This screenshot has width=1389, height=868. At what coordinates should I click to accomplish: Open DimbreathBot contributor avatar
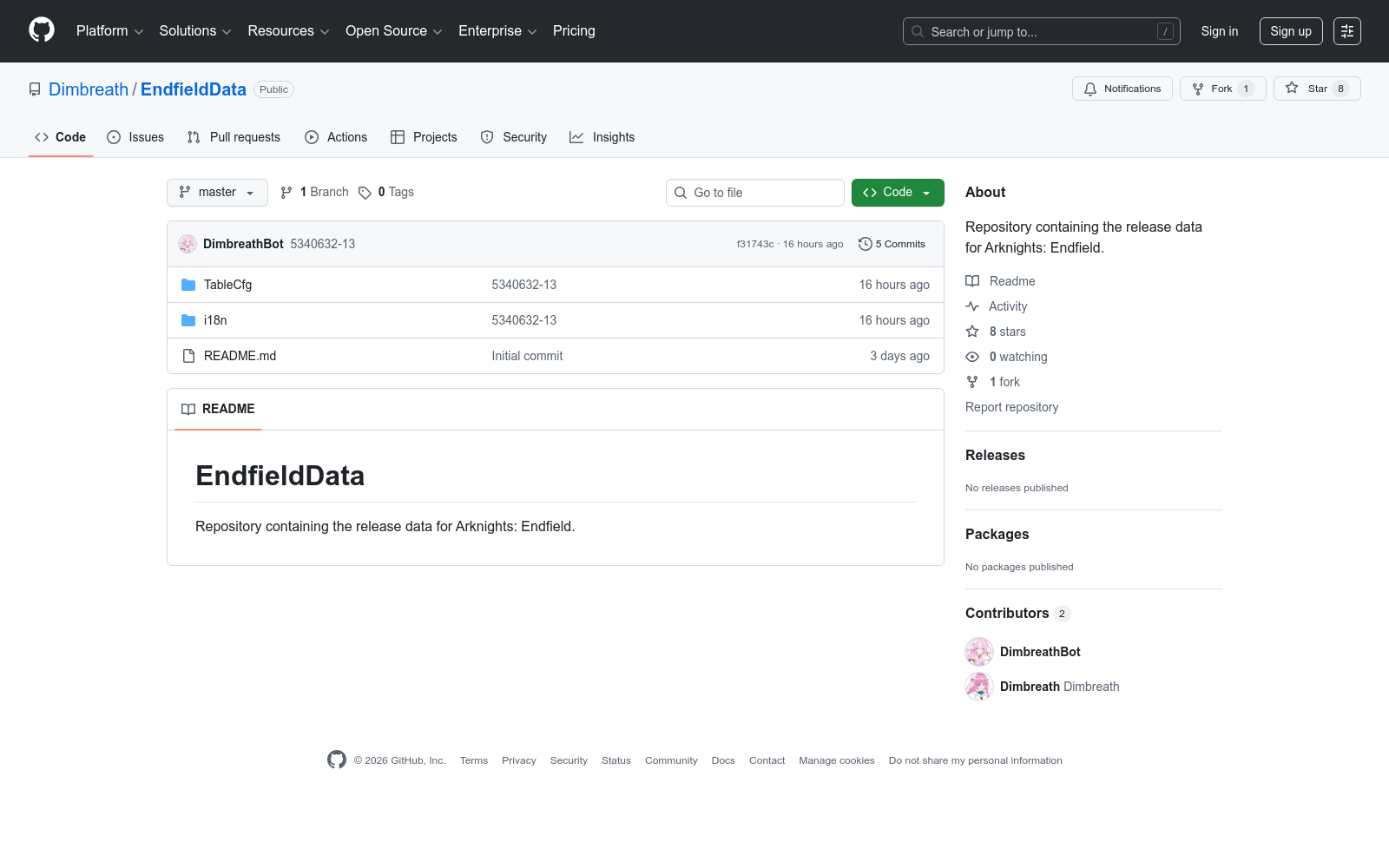(979, 652)
